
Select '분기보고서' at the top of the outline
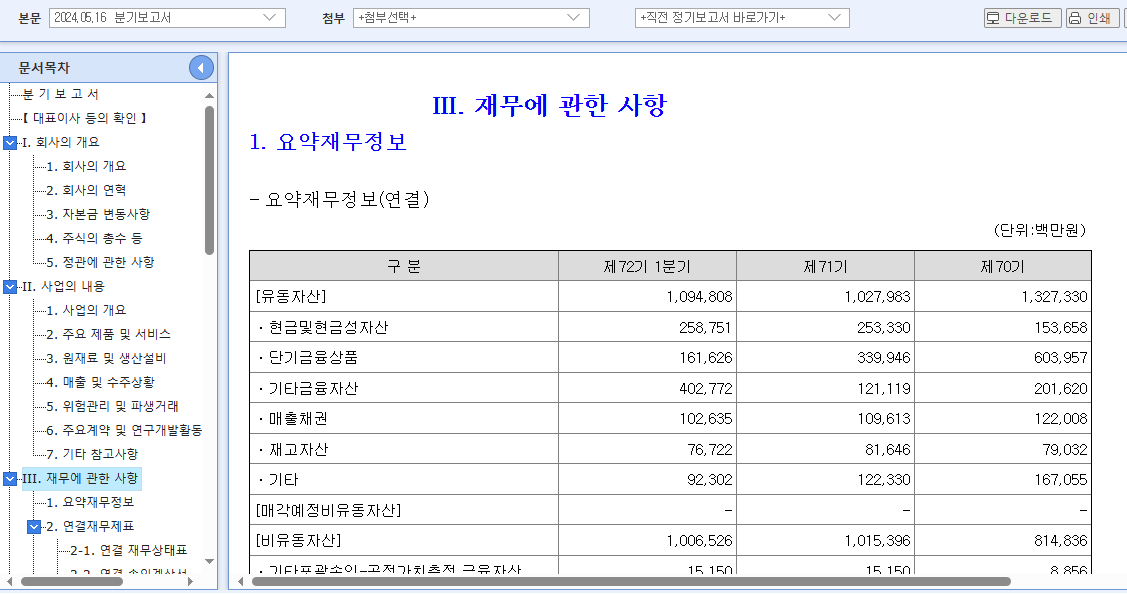pos(60,93)
